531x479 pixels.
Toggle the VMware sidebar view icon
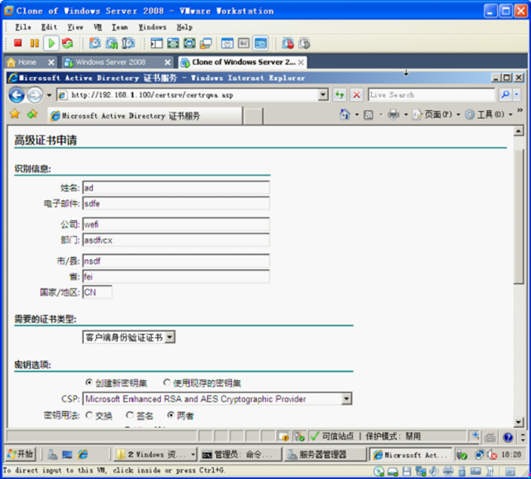coord(156,43)
